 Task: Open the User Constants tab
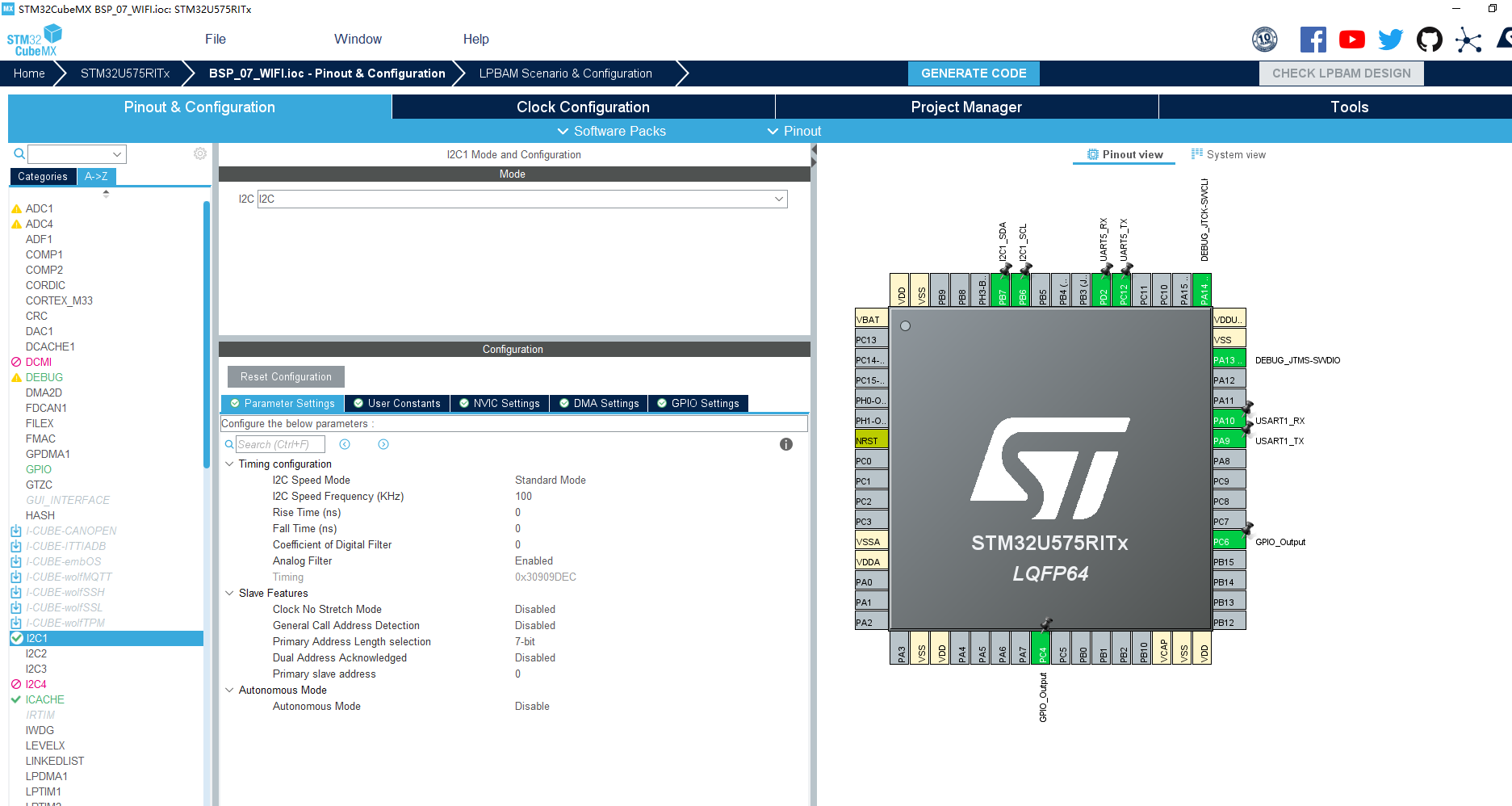tap(397, 403)
